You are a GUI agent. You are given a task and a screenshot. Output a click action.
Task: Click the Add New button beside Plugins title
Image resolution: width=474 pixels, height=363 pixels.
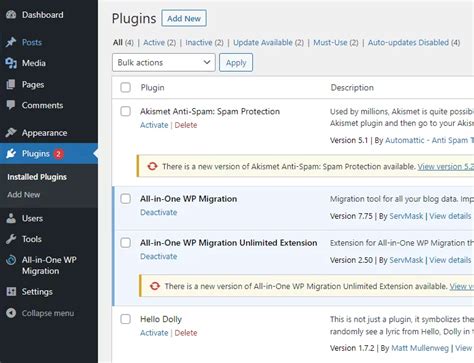(184, 18)
